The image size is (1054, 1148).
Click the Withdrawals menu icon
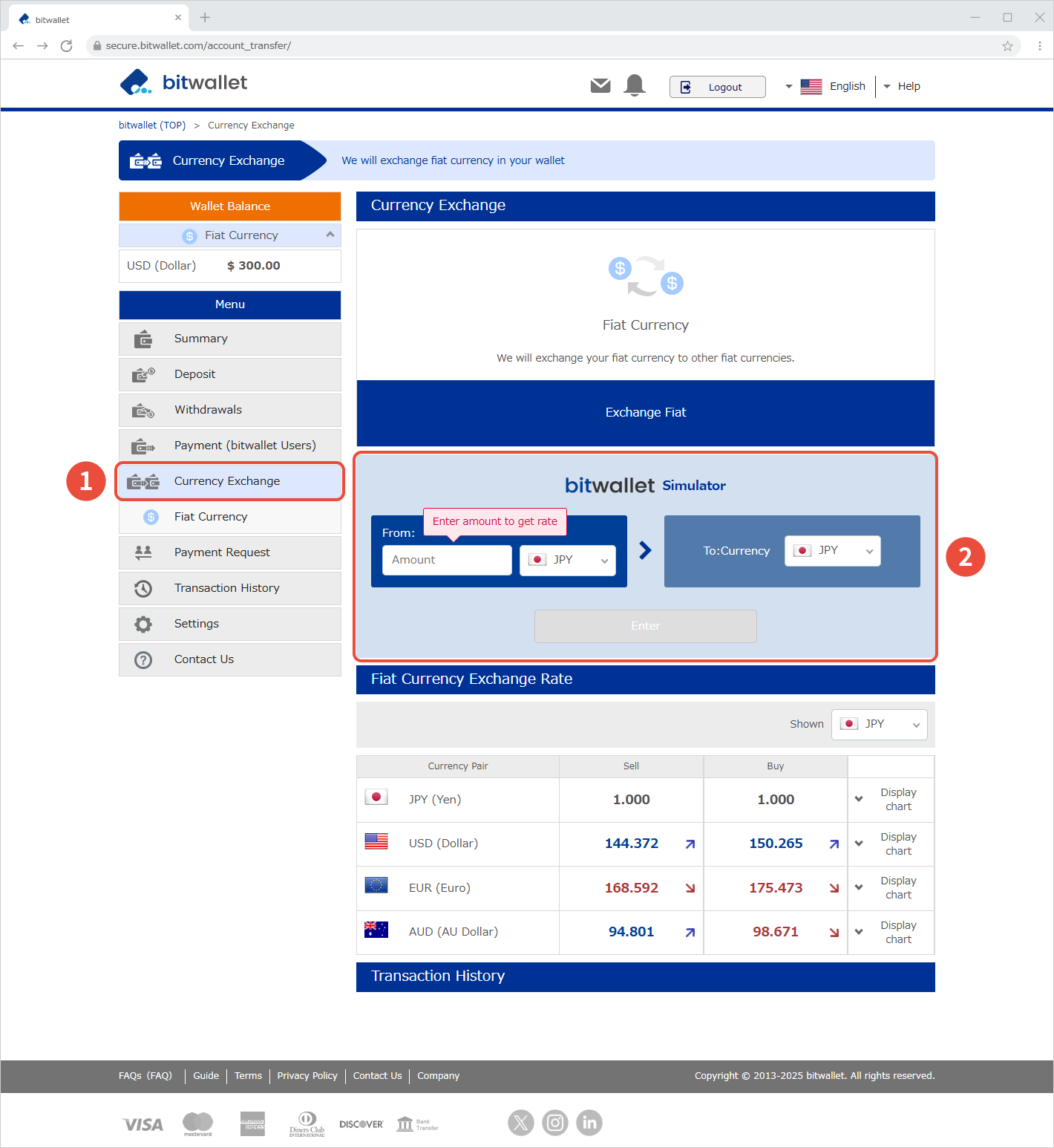143,411
